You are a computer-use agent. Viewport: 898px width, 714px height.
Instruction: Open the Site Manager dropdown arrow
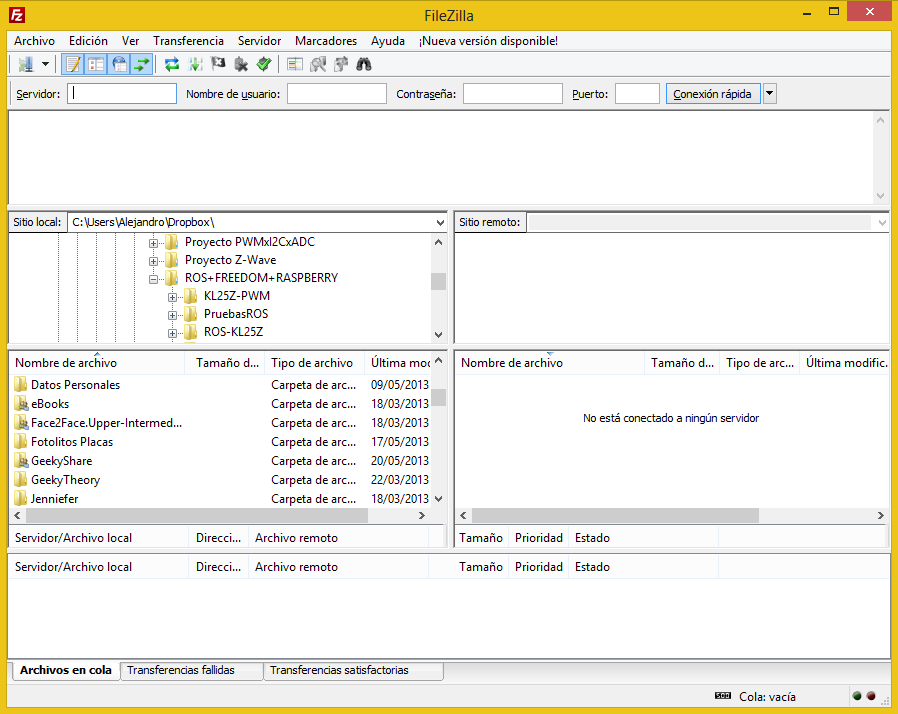45,64
